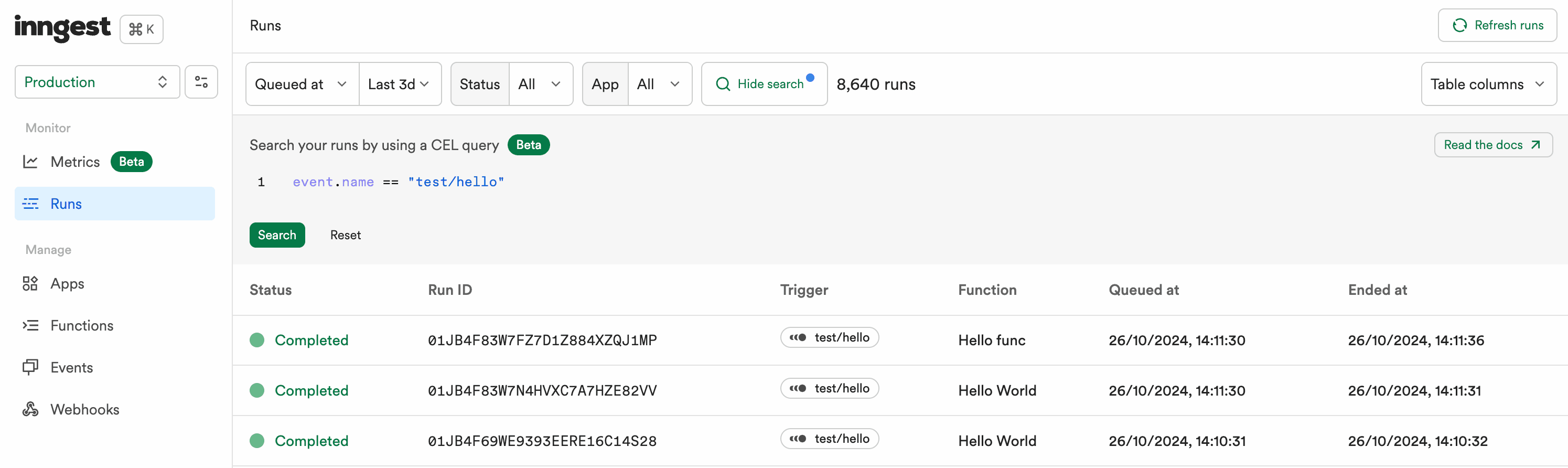Open the Webhooks page

pyautogui.click(x=84, y=409)
